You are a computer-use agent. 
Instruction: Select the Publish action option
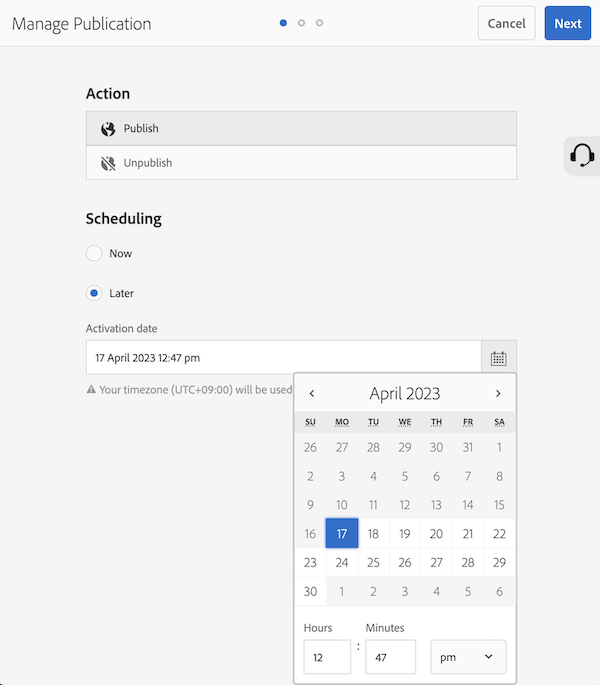(x=301, y=128)
